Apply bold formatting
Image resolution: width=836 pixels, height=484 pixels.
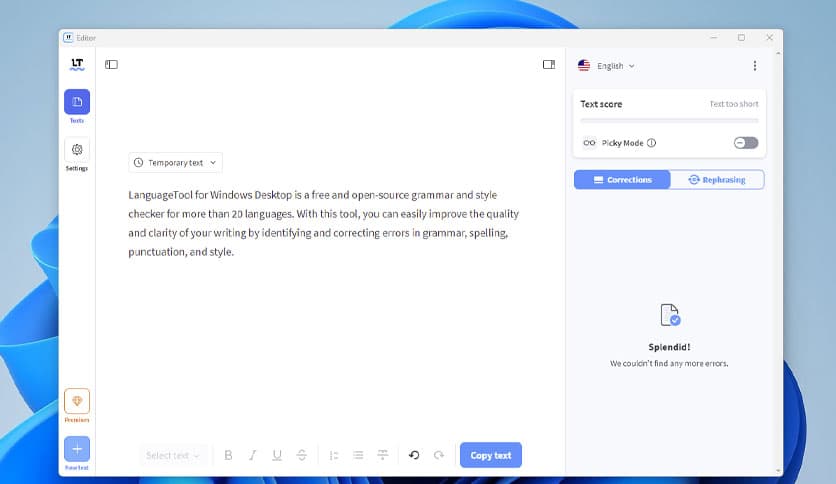click(228, 455)
